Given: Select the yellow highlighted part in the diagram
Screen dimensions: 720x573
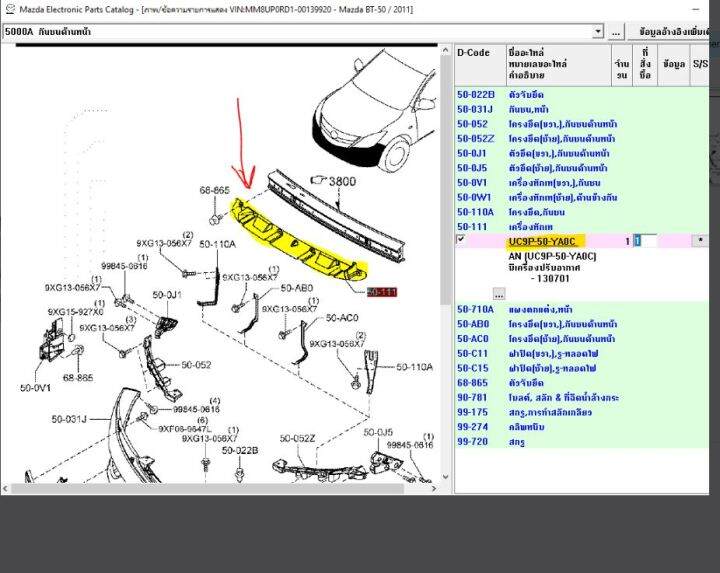Looking at the screenshot, I should coord(300,240).
